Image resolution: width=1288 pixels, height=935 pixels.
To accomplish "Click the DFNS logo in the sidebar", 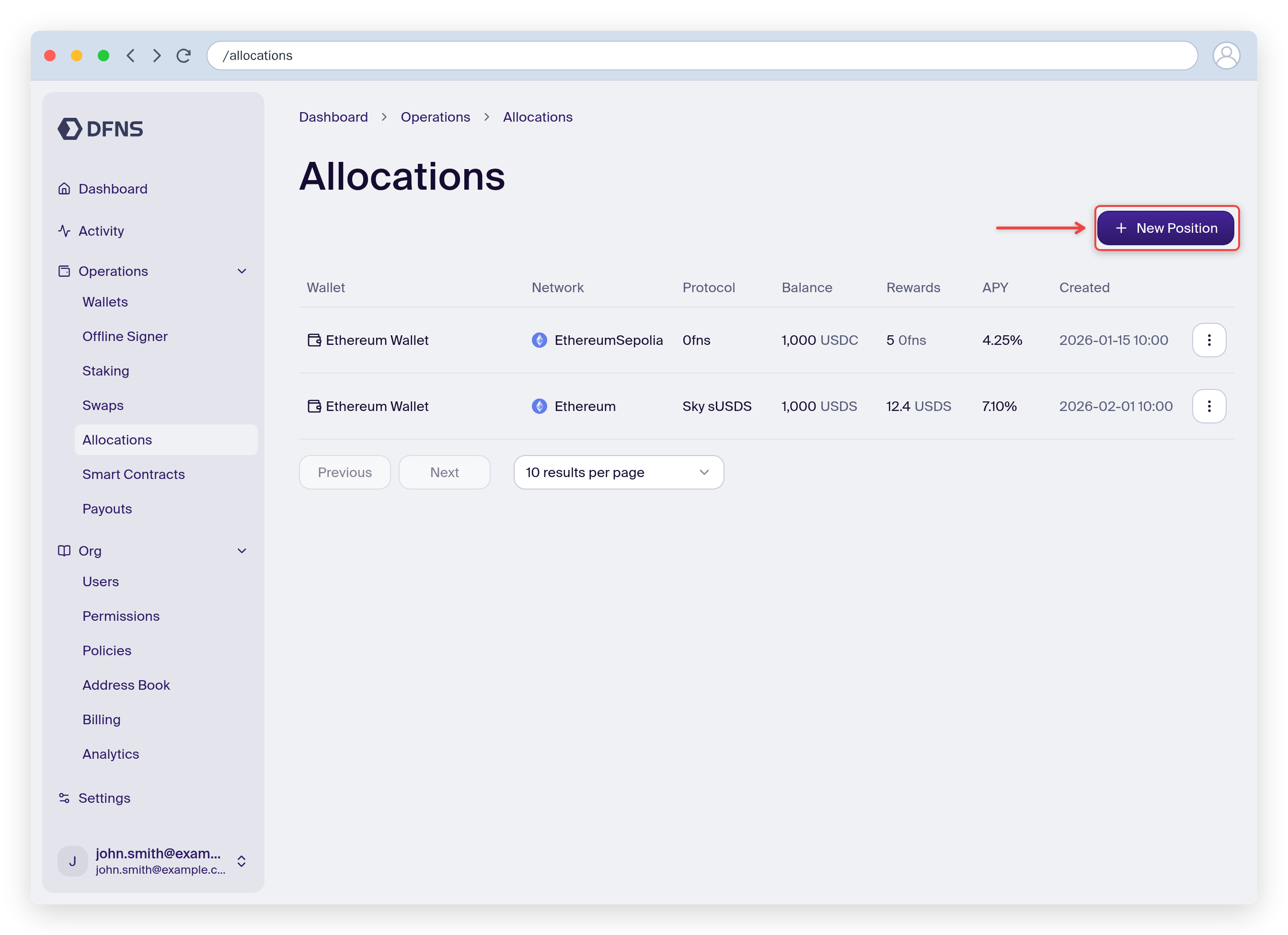I will tap(101, 129).
